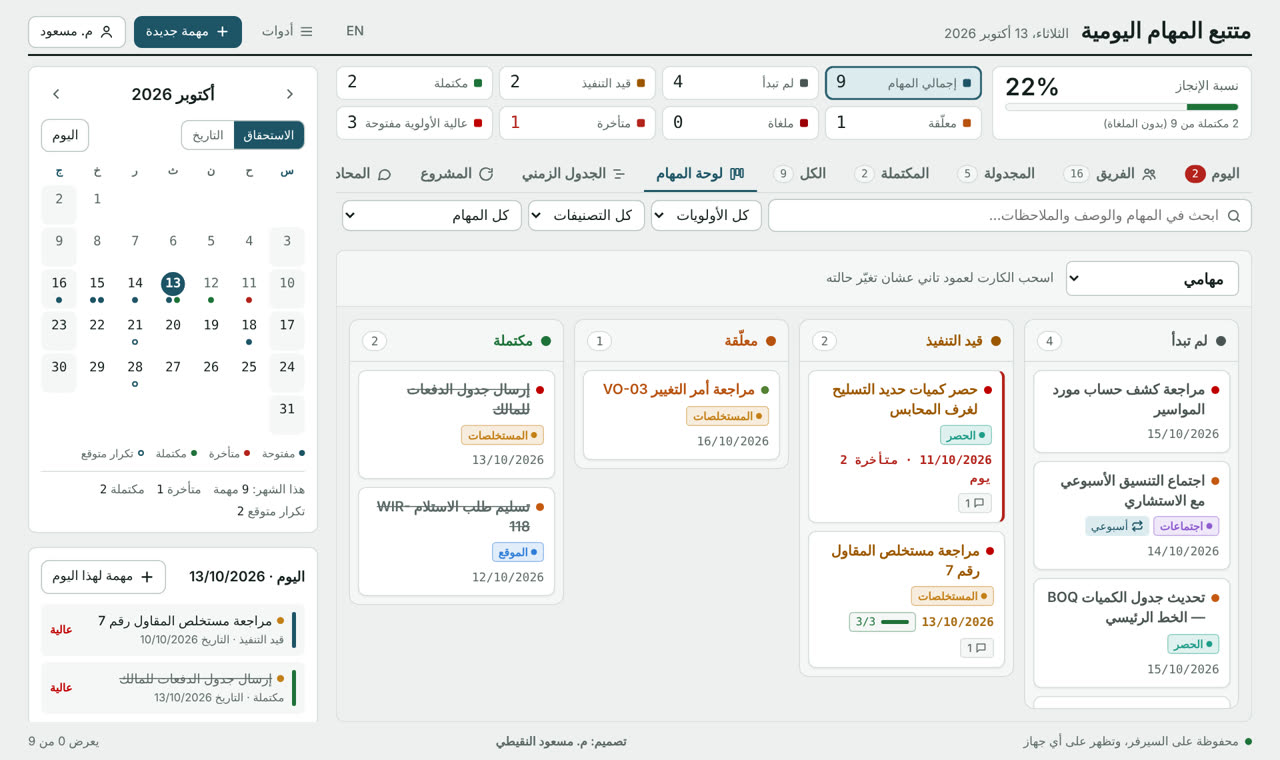
Task: Click the أسبوعي recurrence icon tag
Action: coord(1117,526)
